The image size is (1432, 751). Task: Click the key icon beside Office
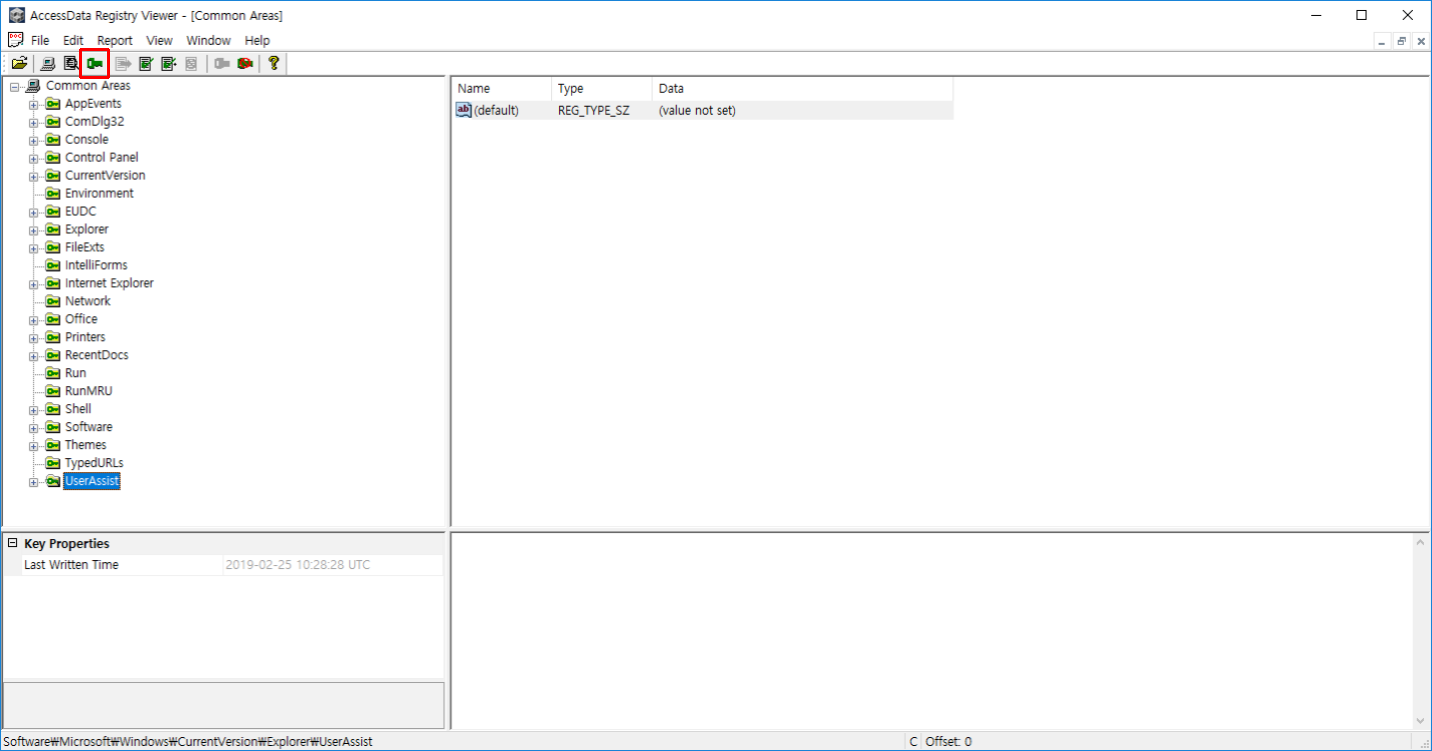click(53, 320)
